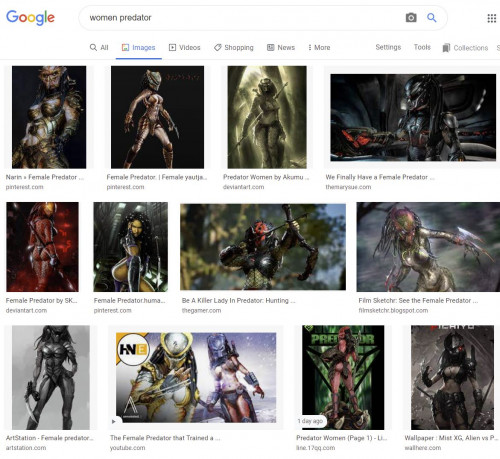Open the 'Female Predator. | Female yautja' image

pyautogui.click(x=157, y=117)
